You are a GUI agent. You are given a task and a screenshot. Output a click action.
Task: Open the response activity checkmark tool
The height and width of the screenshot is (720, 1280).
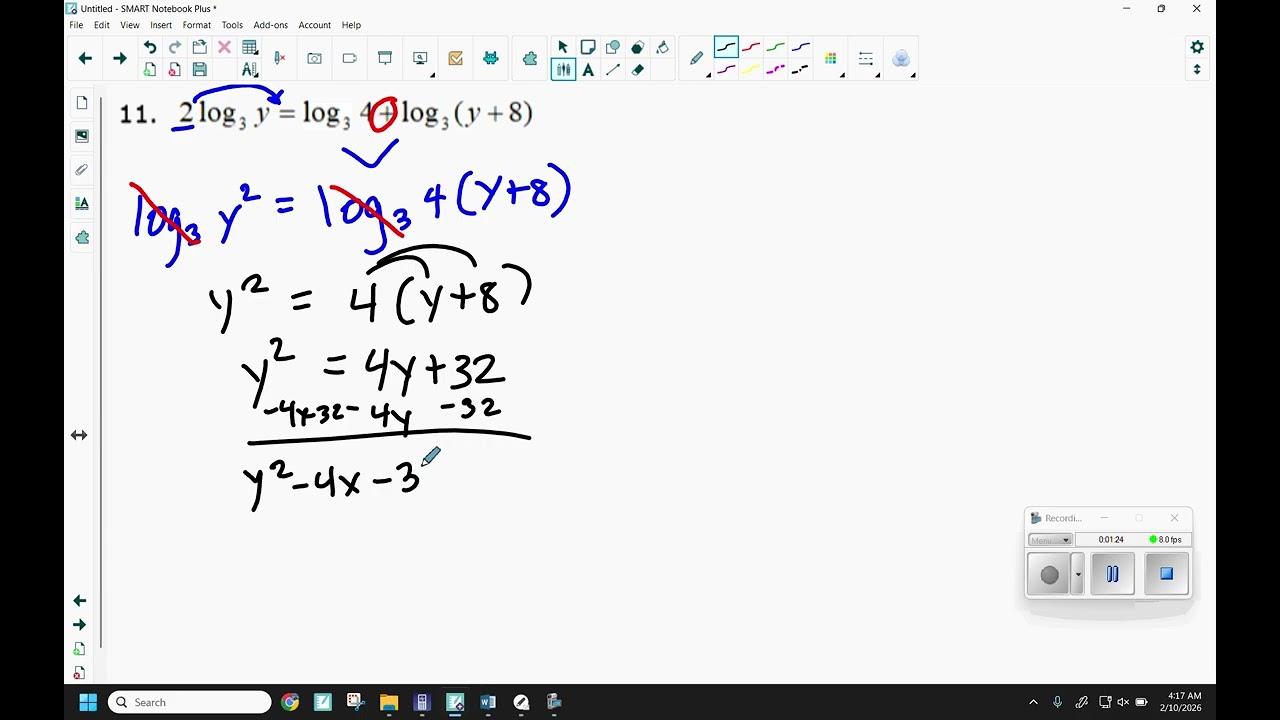pos(456,59)
